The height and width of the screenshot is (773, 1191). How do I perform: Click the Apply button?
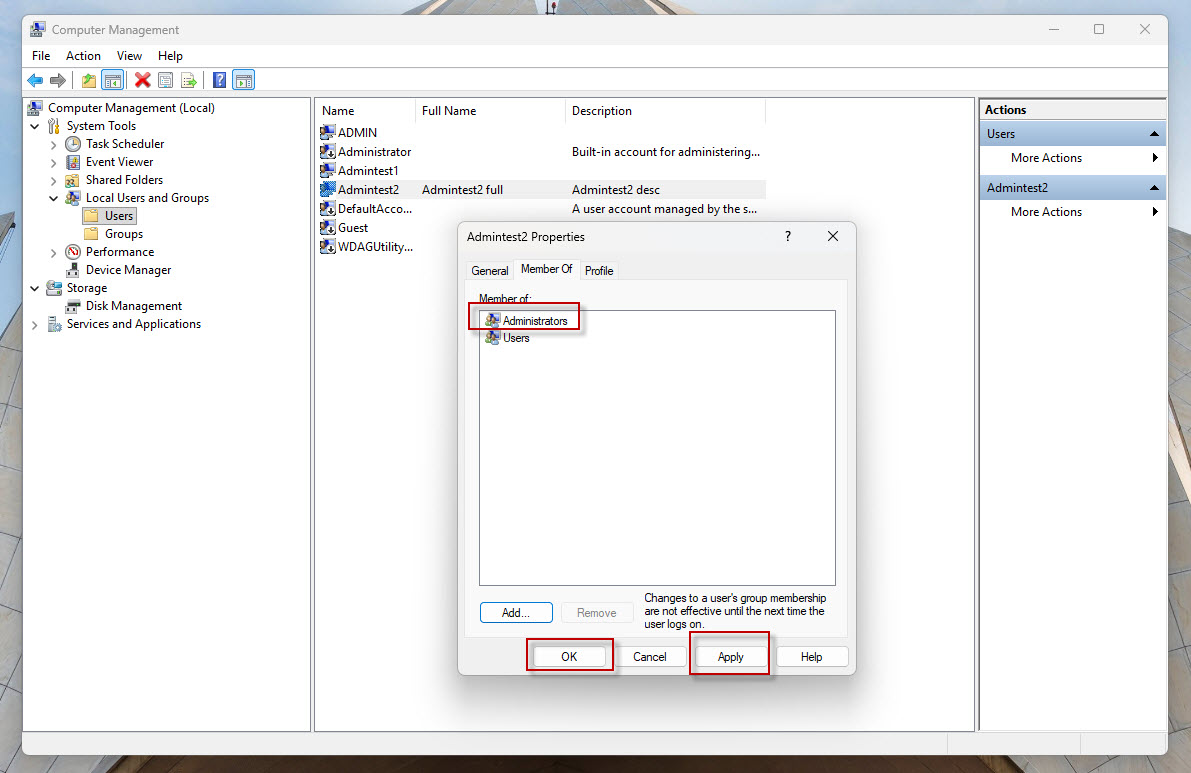[x=730, y=657]
